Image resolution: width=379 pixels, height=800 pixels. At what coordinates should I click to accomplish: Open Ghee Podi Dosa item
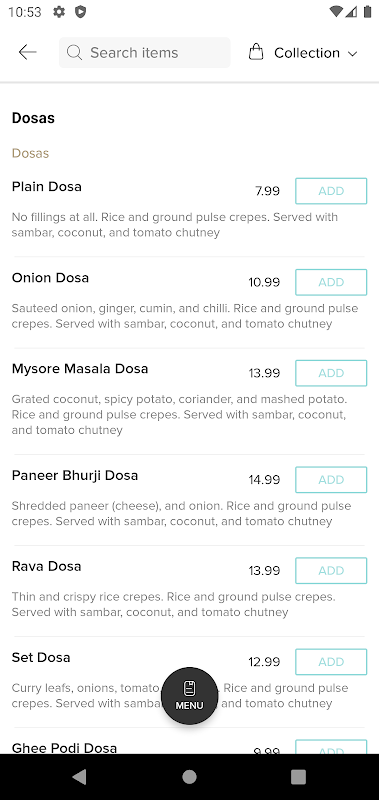64,748
